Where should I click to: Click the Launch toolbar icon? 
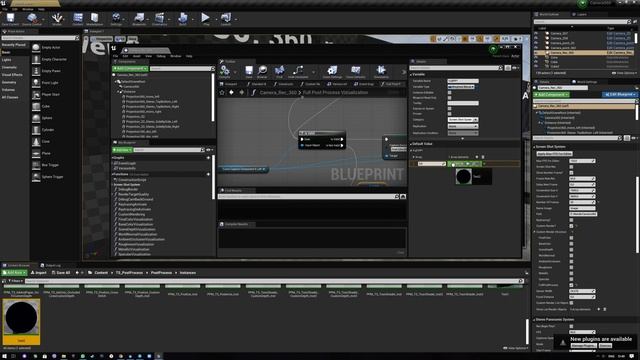tap(226, 18)
